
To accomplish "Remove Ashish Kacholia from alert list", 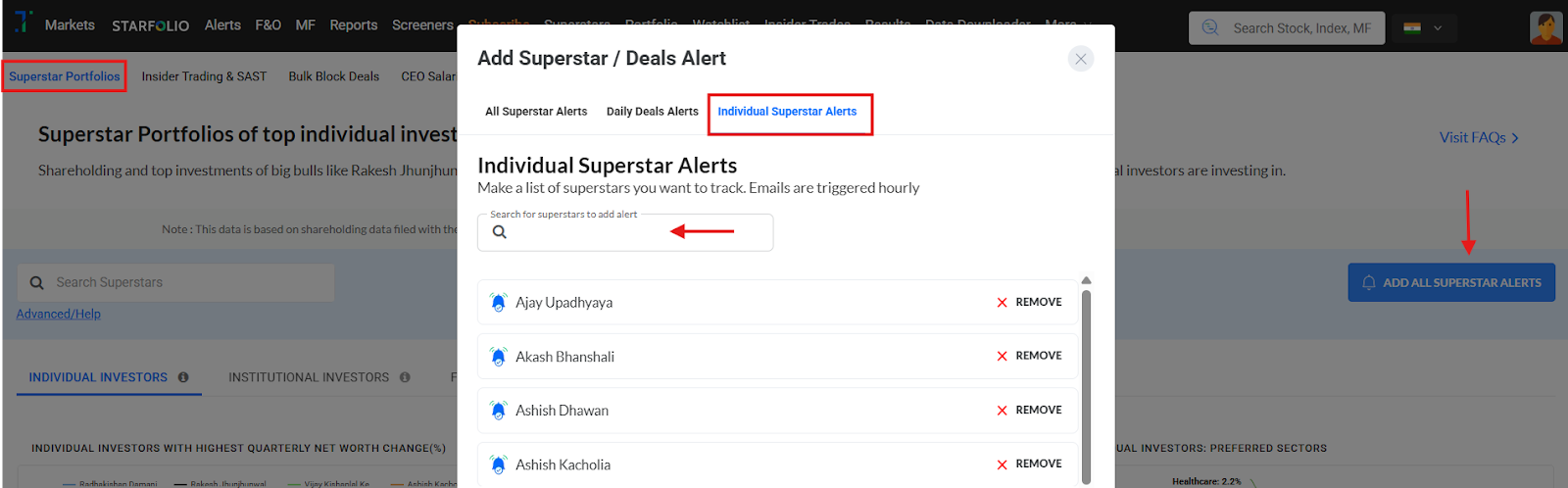I will [x=1029, y=464].
